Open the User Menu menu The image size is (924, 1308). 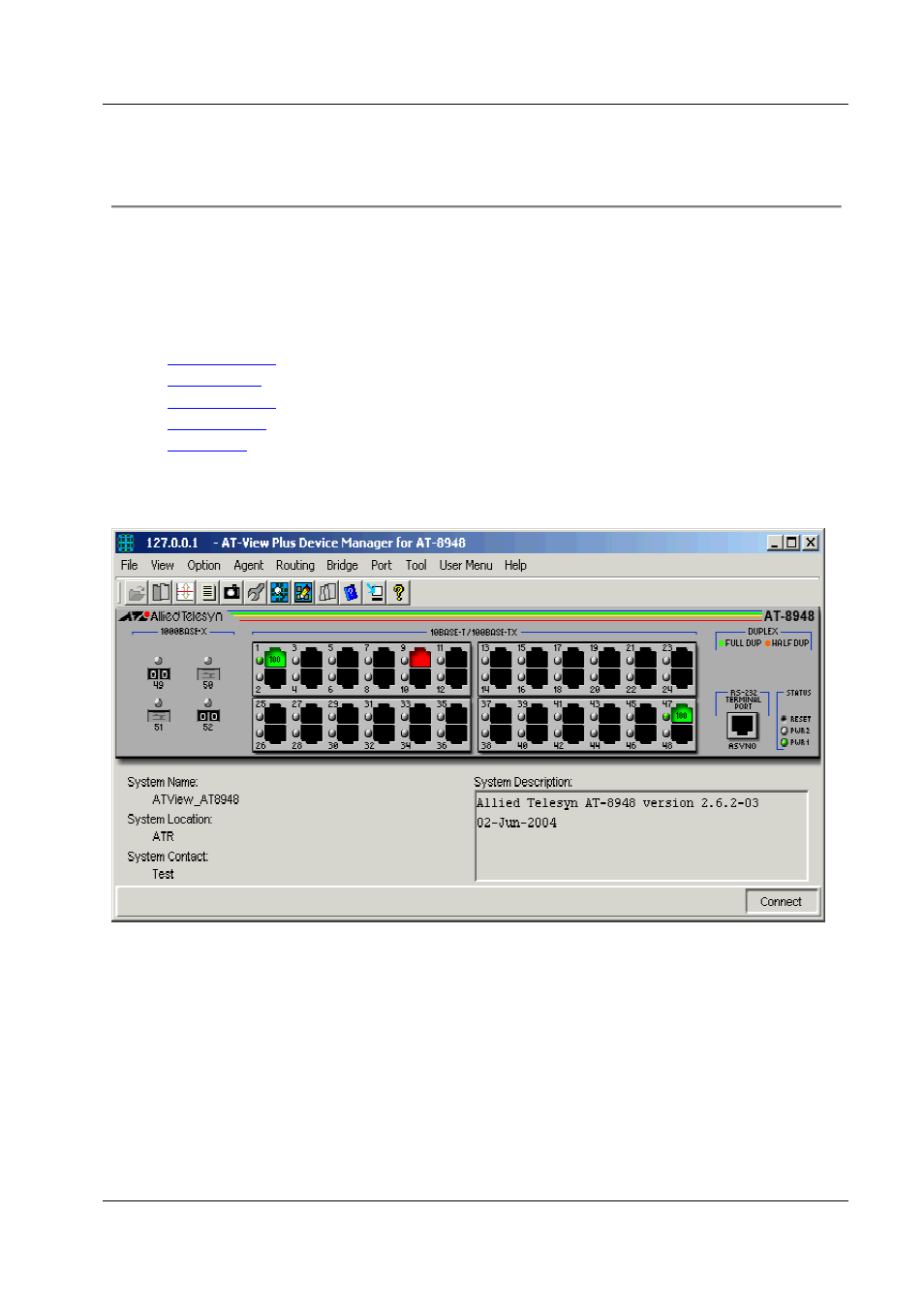tap(466, 565)
